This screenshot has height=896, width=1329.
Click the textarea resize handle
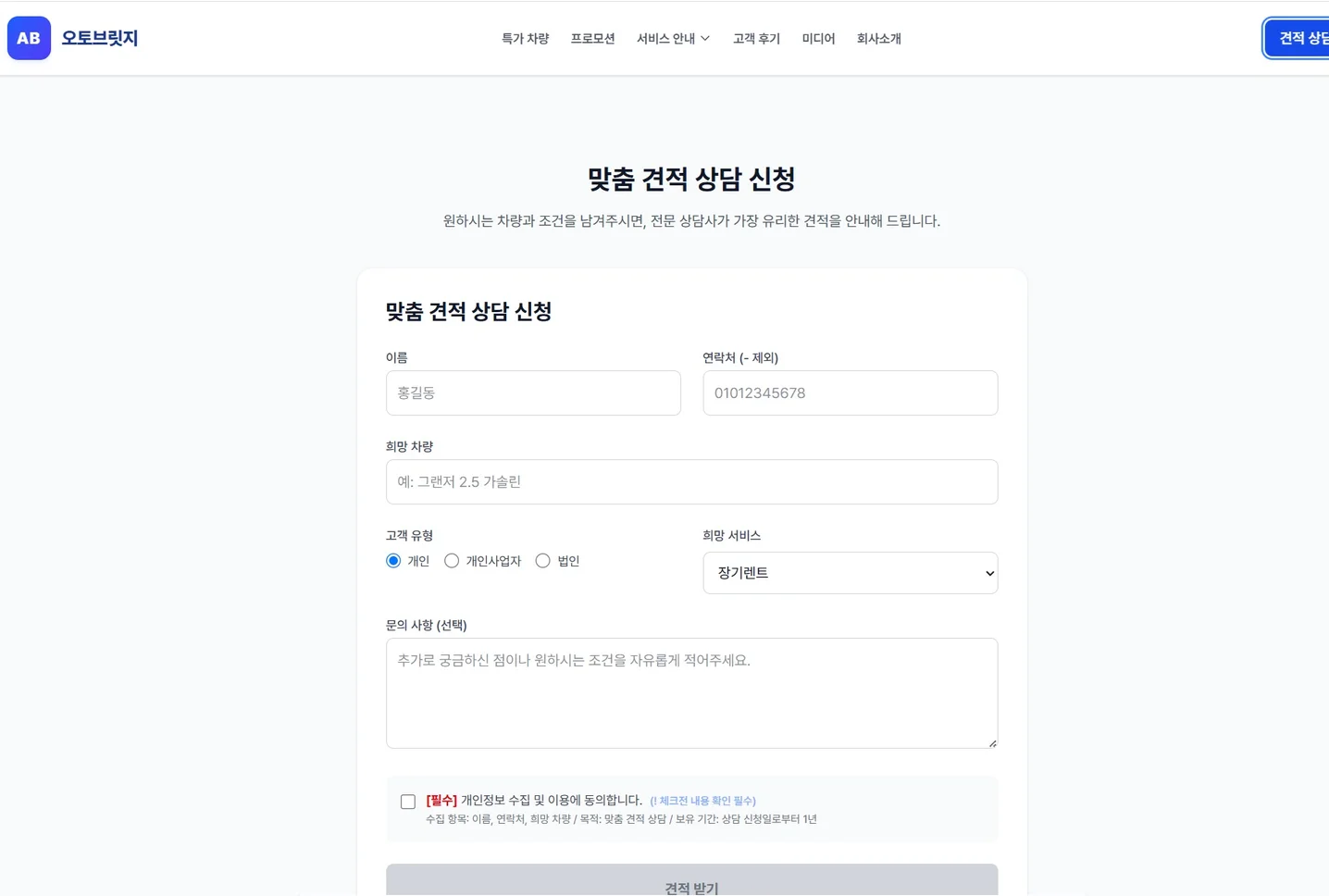[x=992, y=742]
